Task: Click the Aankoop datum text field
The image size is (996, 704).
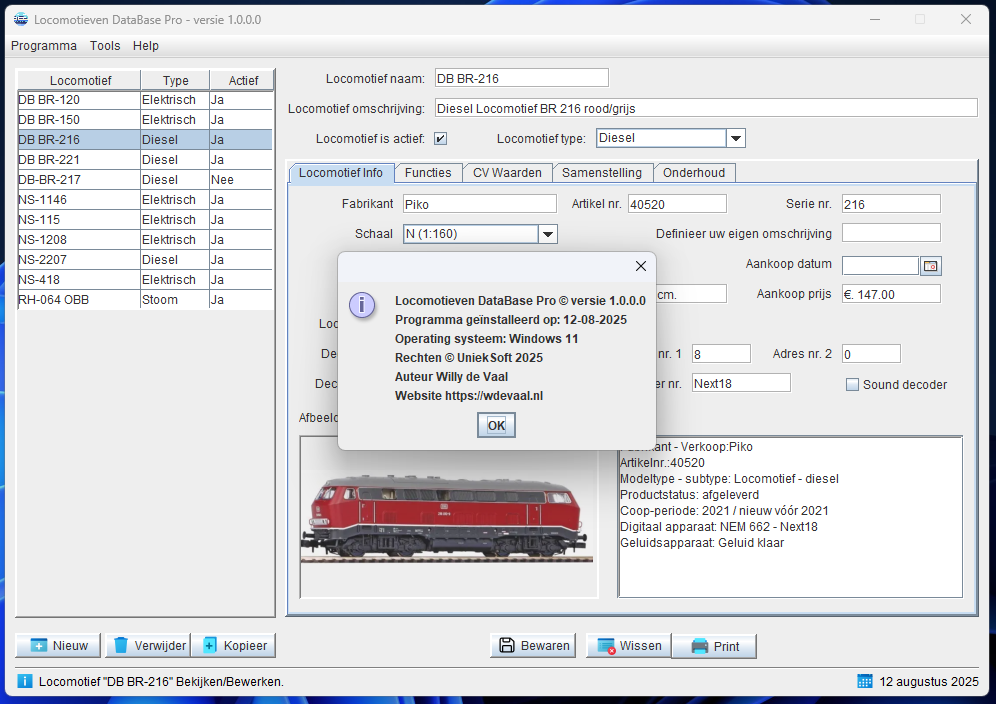Action: [x=880, y=266]
